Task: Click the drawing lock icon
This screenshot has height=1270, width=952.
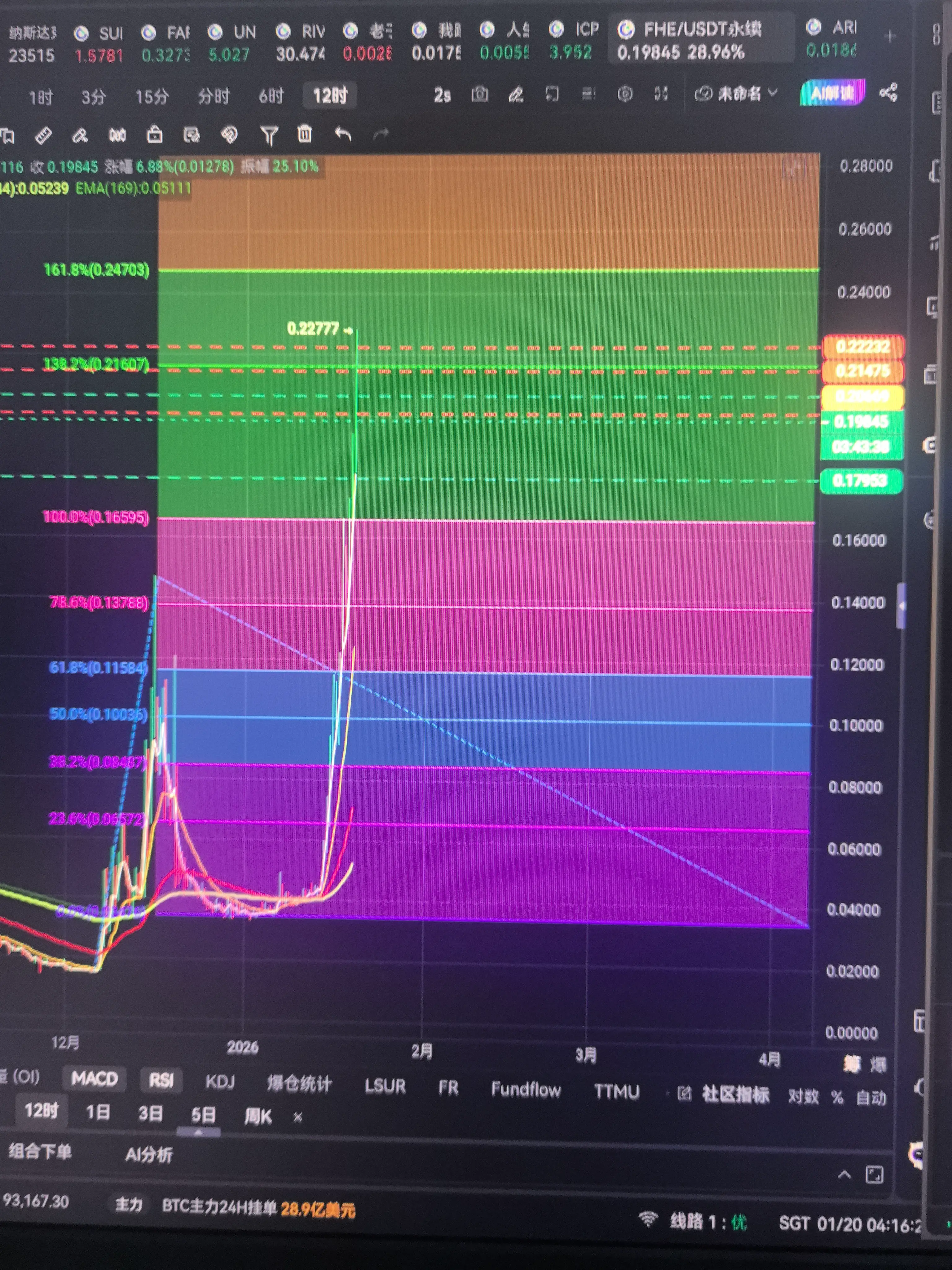Action: click(154, 135)
